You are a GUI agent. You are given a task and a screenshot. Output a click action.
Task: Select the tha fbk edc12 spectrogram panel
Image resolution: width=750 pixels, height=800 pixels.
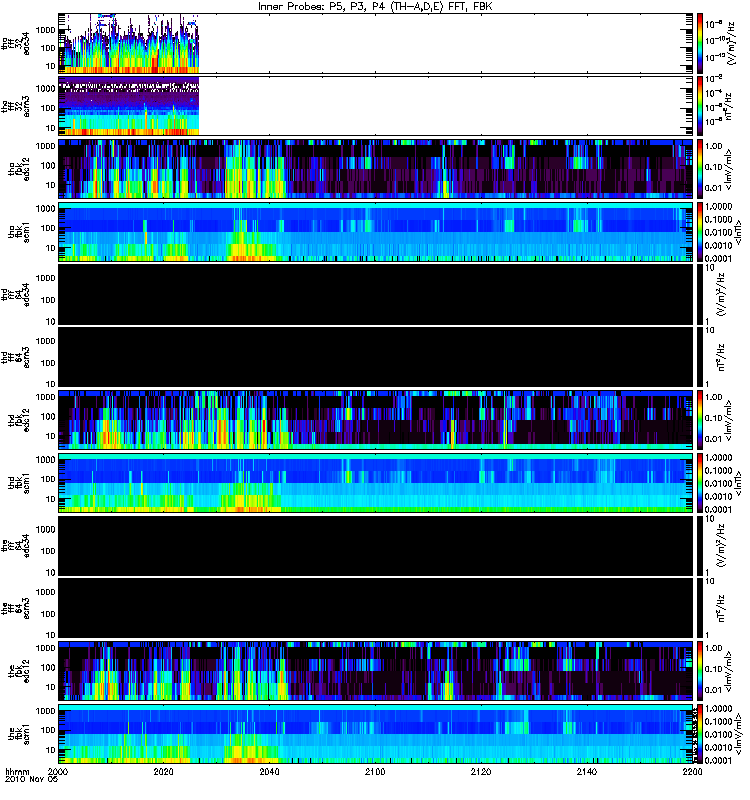(376, 169)
